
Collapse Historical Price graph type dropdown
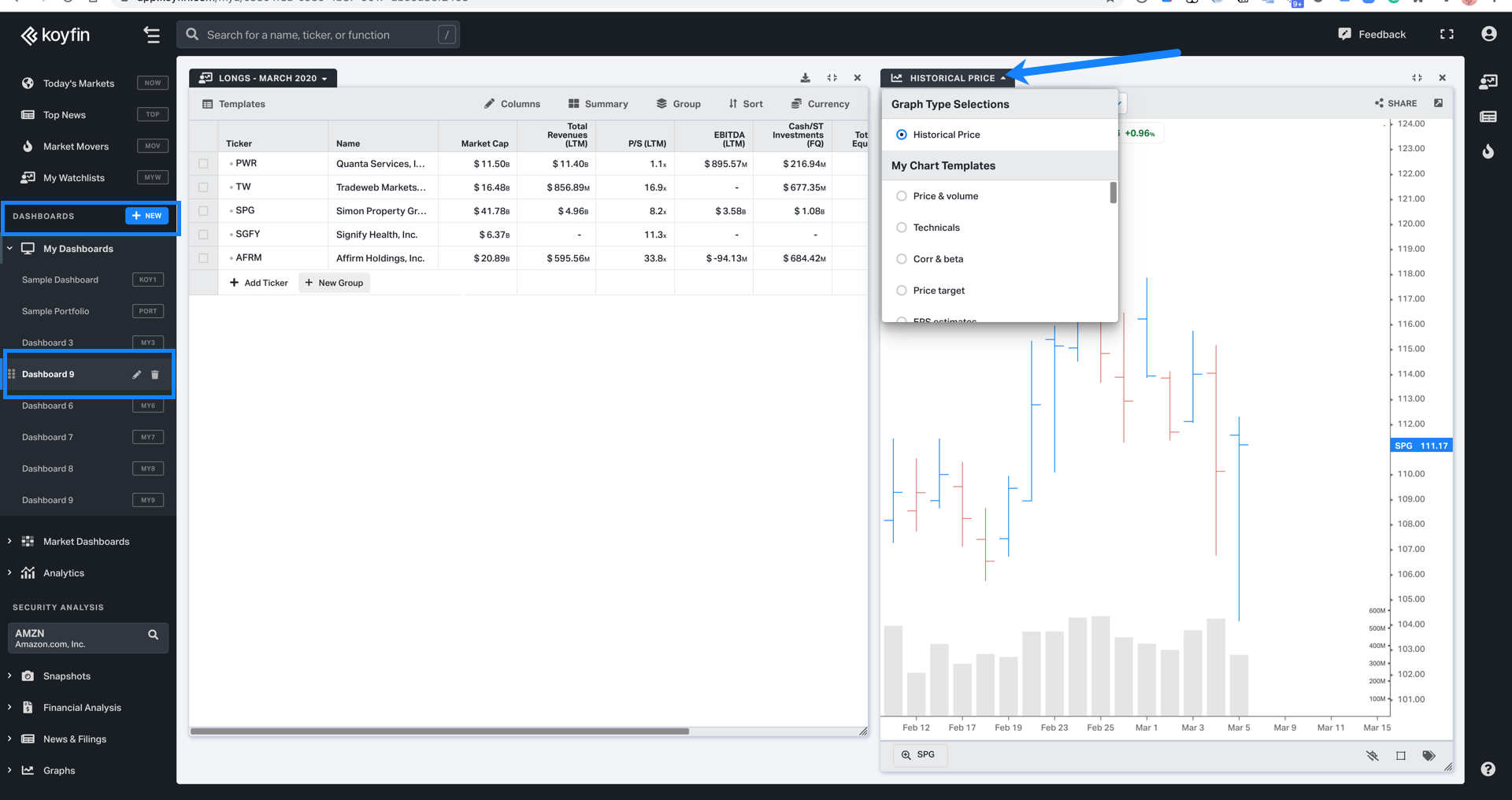pyautogui.click(x=948, y=78)
